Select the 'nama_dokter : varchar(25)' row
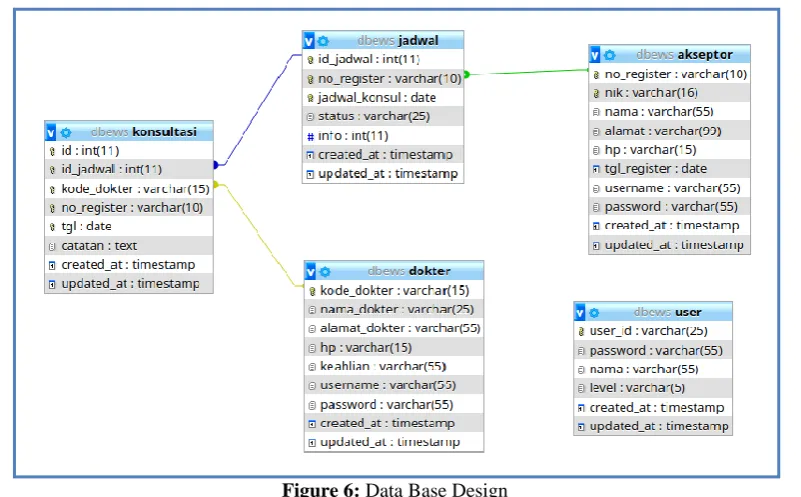 394,310
